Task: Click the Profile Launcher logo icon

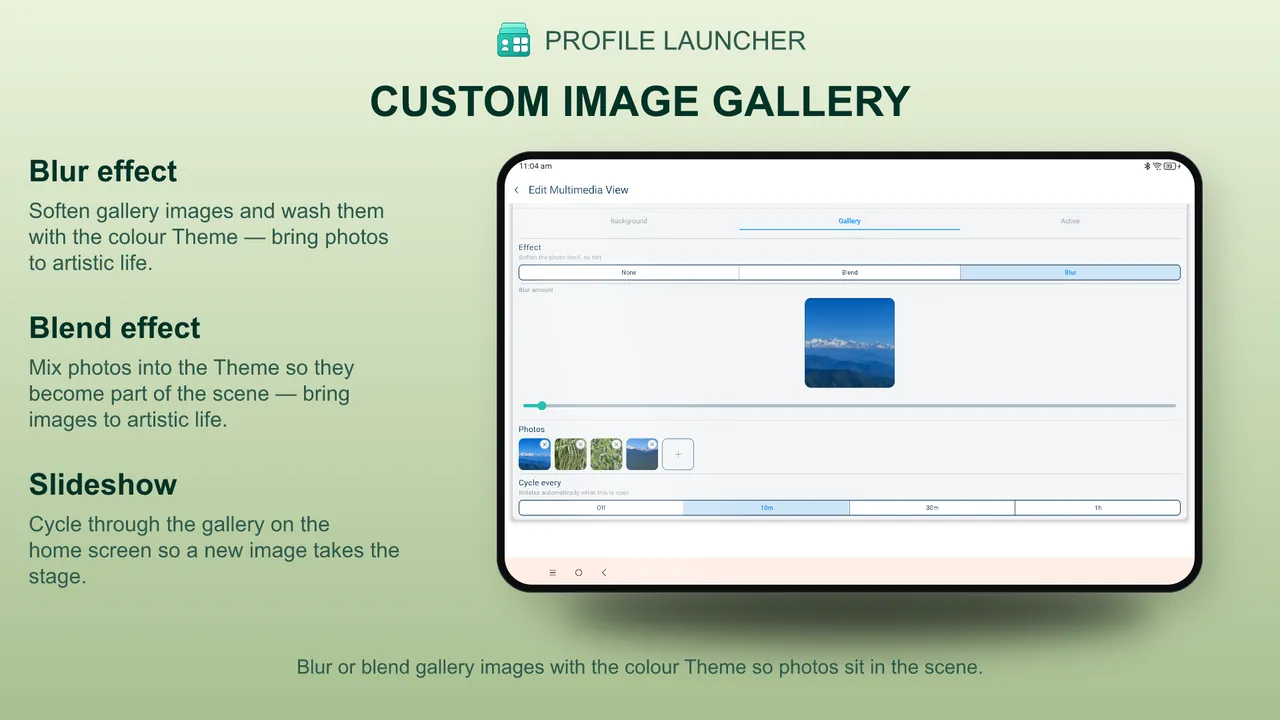Action: pyautogui.click(x=514, y=40)
